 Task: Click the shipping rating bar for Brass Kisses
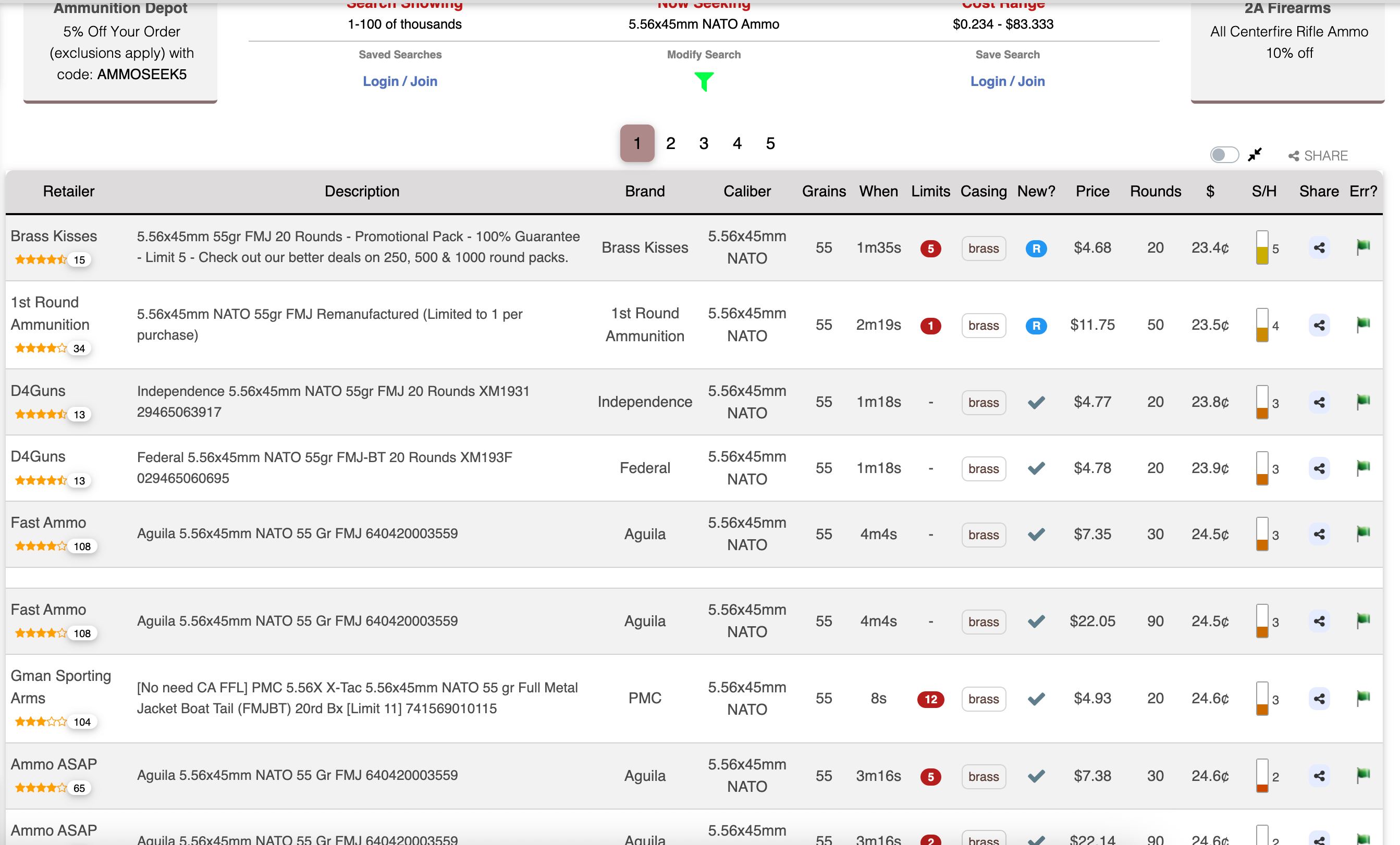pos(1262,247)
